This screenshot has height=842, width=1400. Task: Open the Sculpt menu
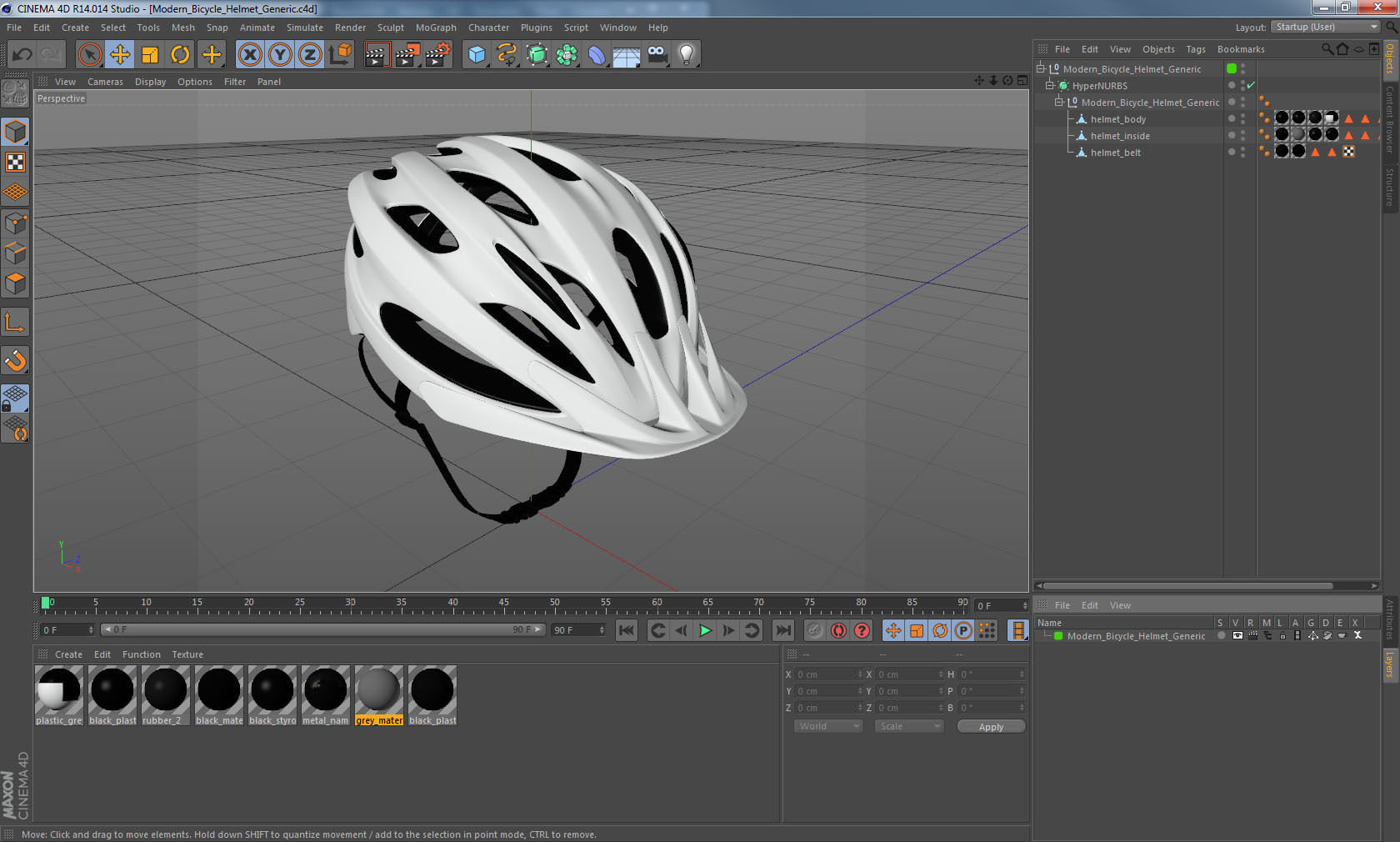click(x=390, y=28)
